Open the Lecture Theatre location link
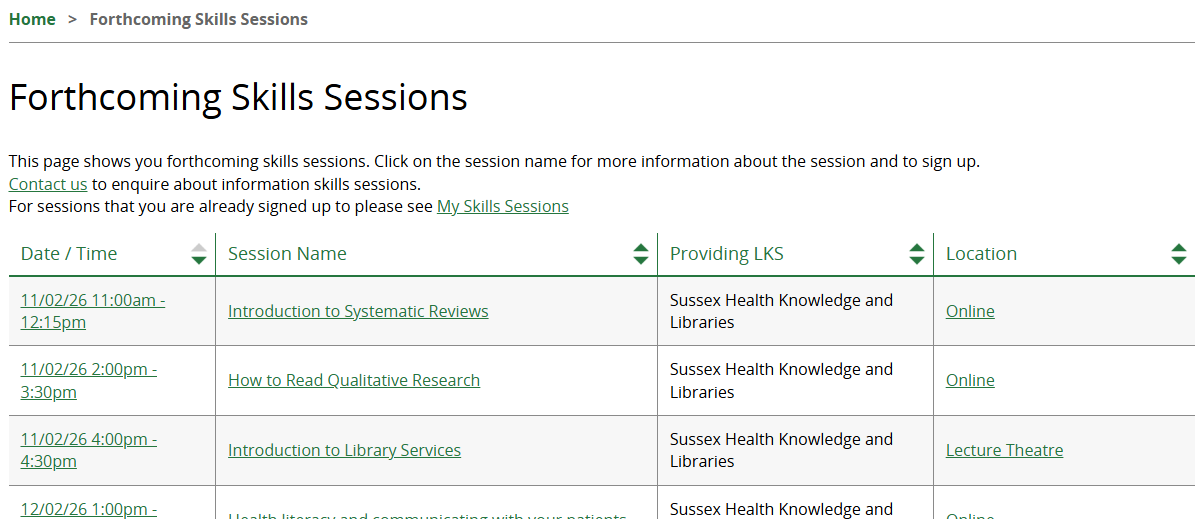 pyautogui.click(x=1004, y=450)
